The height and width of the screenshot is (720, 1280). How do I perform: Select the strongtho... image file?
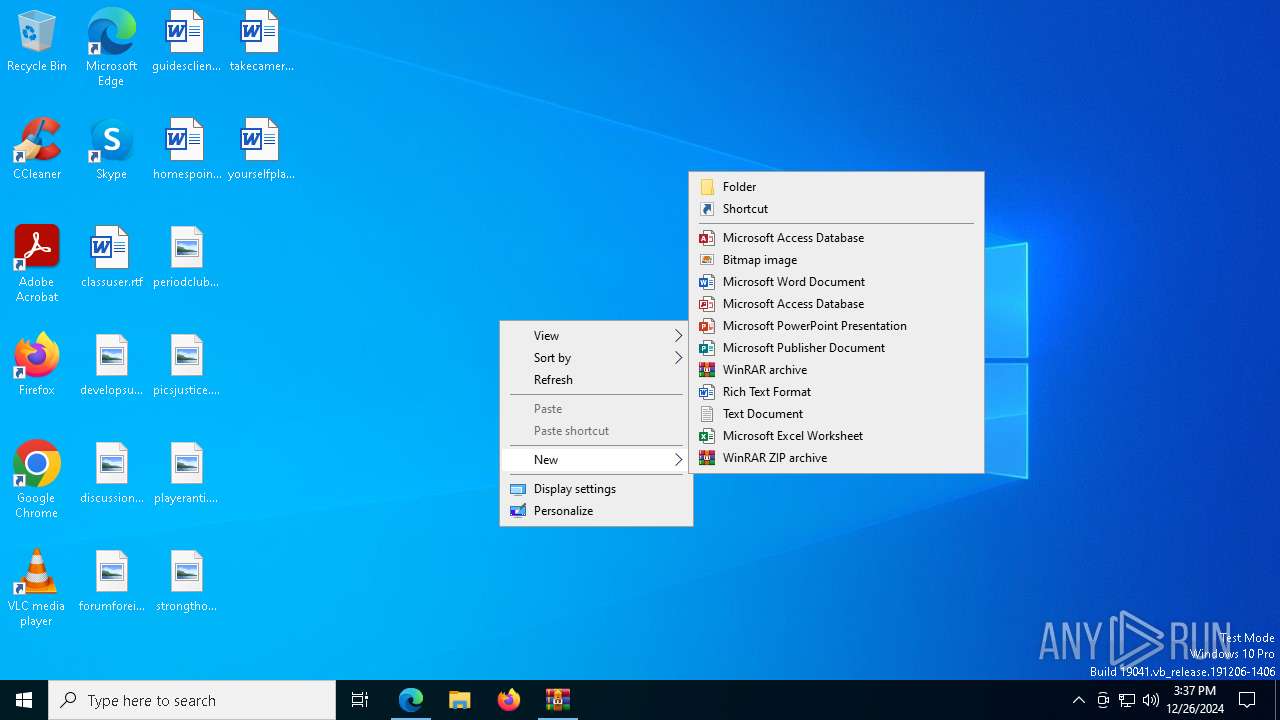pos(186,582)
